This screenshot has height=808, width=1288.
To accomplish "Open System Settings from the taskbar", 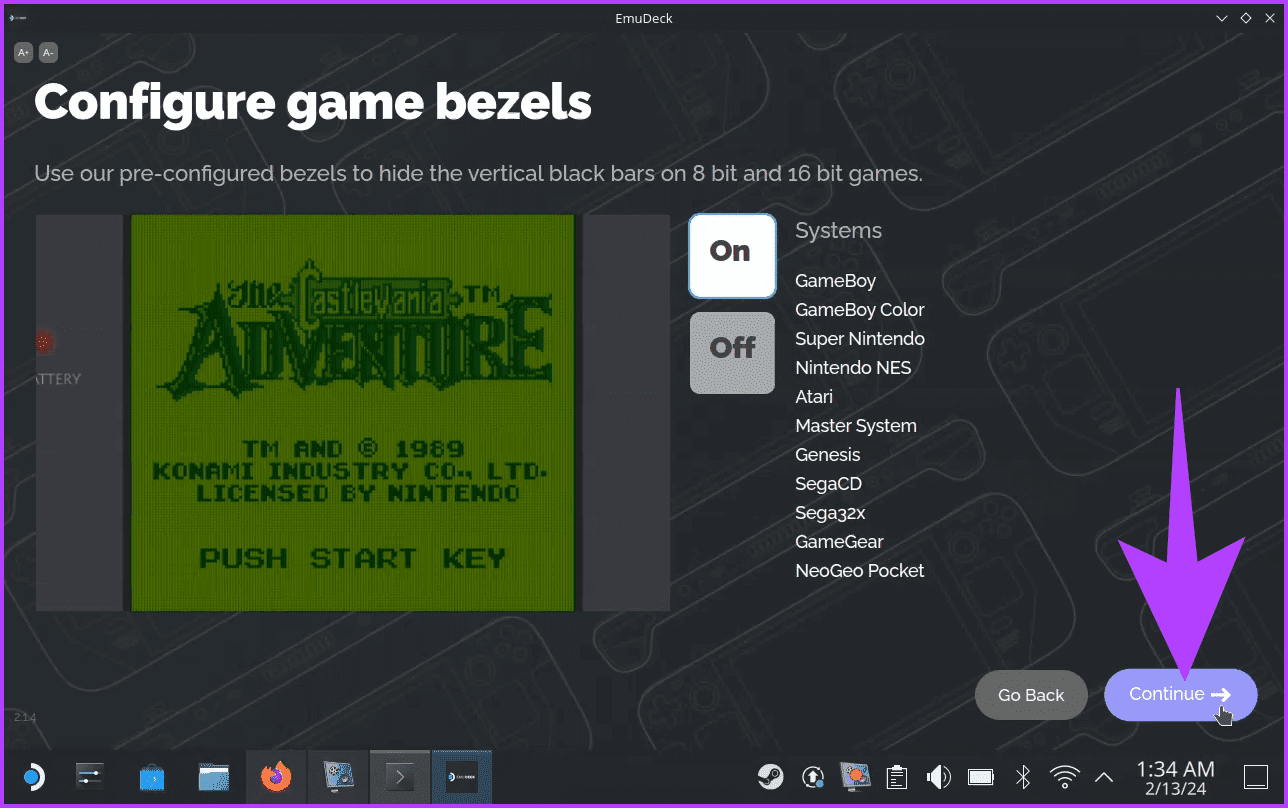I will pos(90,777).
